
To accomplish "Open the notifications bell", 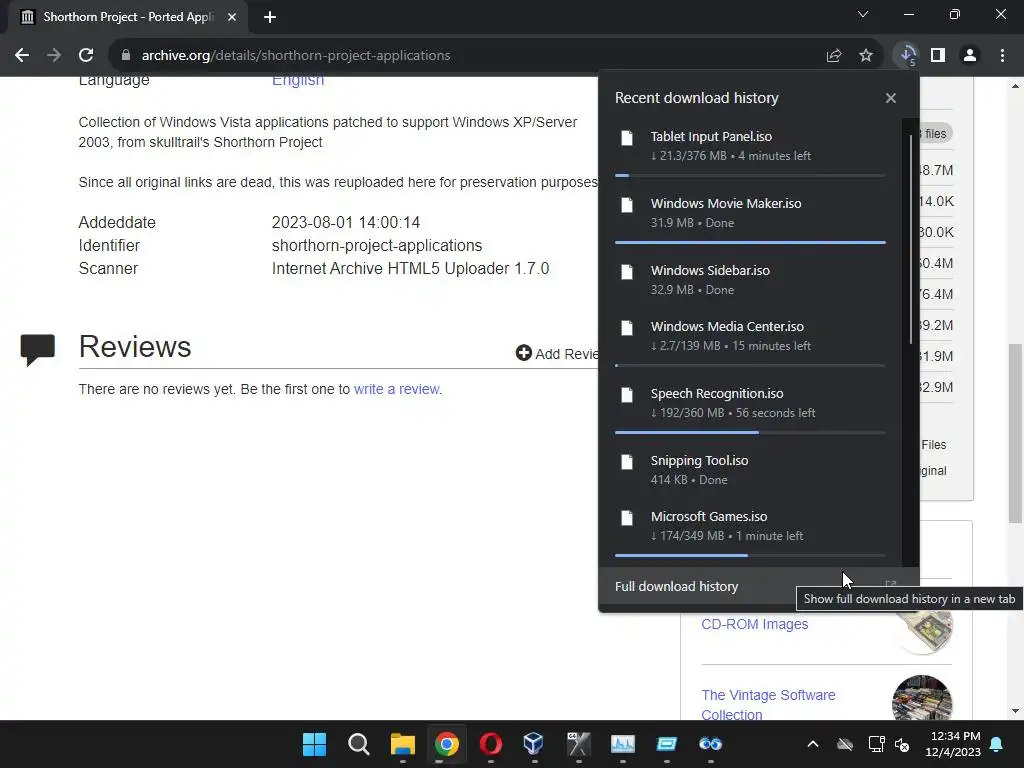I will pyautogui.click(x=997, y=744).
